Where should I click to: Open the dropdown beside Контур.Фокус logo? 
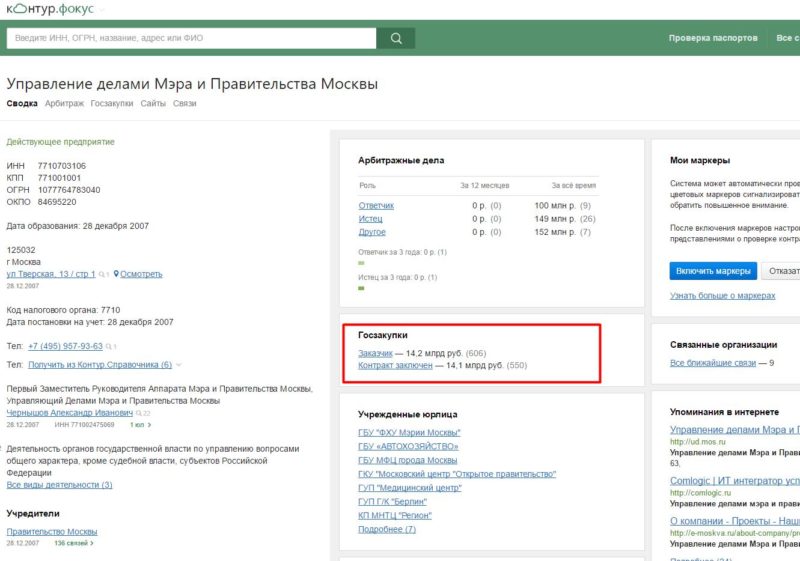click(102, 10)
